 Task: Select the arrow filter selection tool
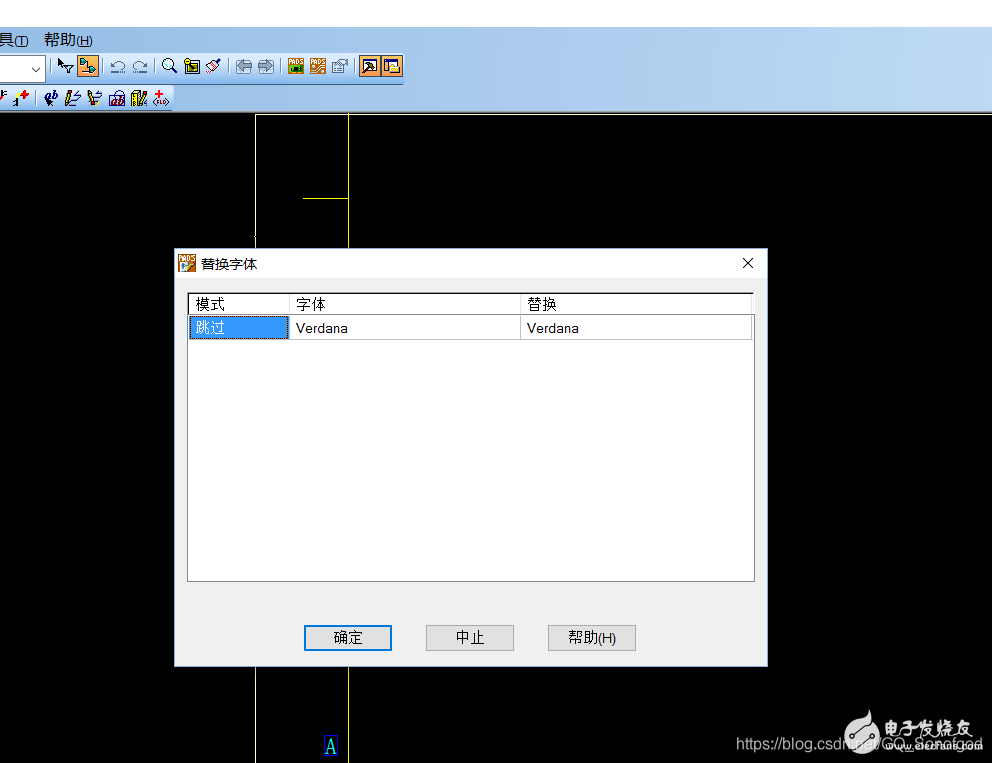click(x=65, y=66)
